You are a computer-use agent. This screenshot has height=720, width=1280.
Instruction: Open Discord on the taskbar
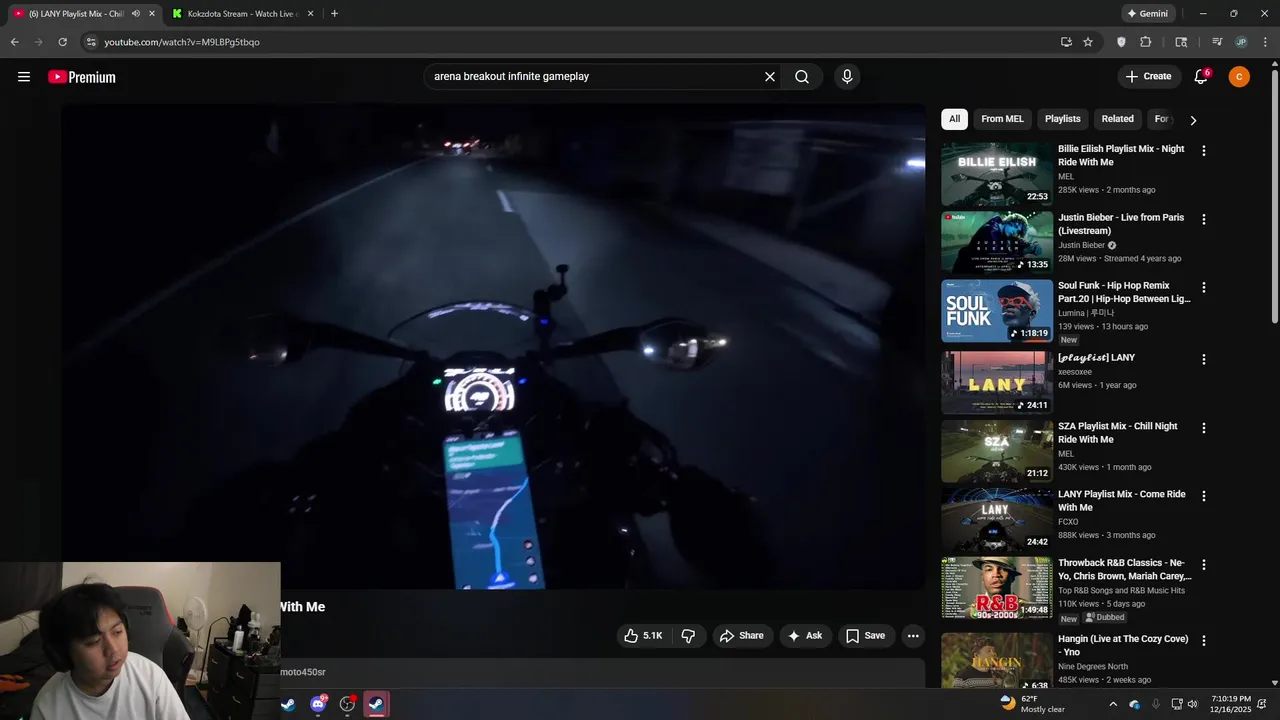click(x=318, y=704)
